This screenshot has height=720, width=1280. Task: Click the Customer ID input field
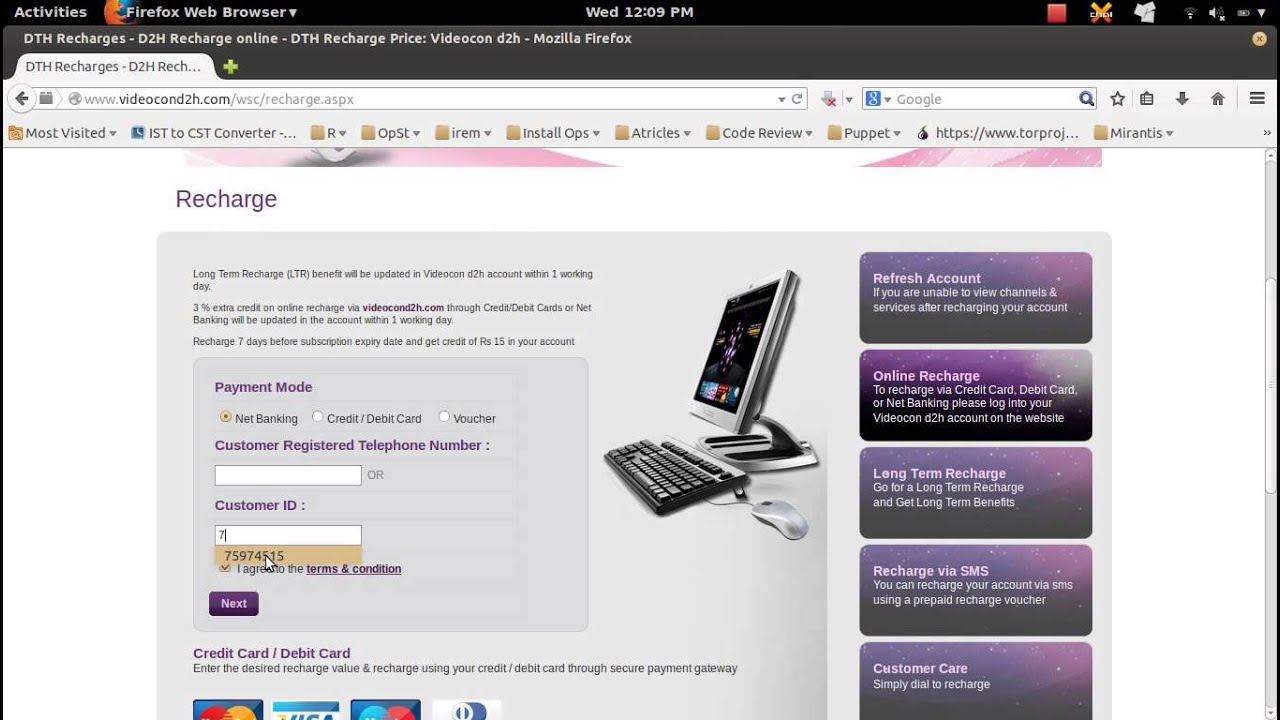coord(288,535)
